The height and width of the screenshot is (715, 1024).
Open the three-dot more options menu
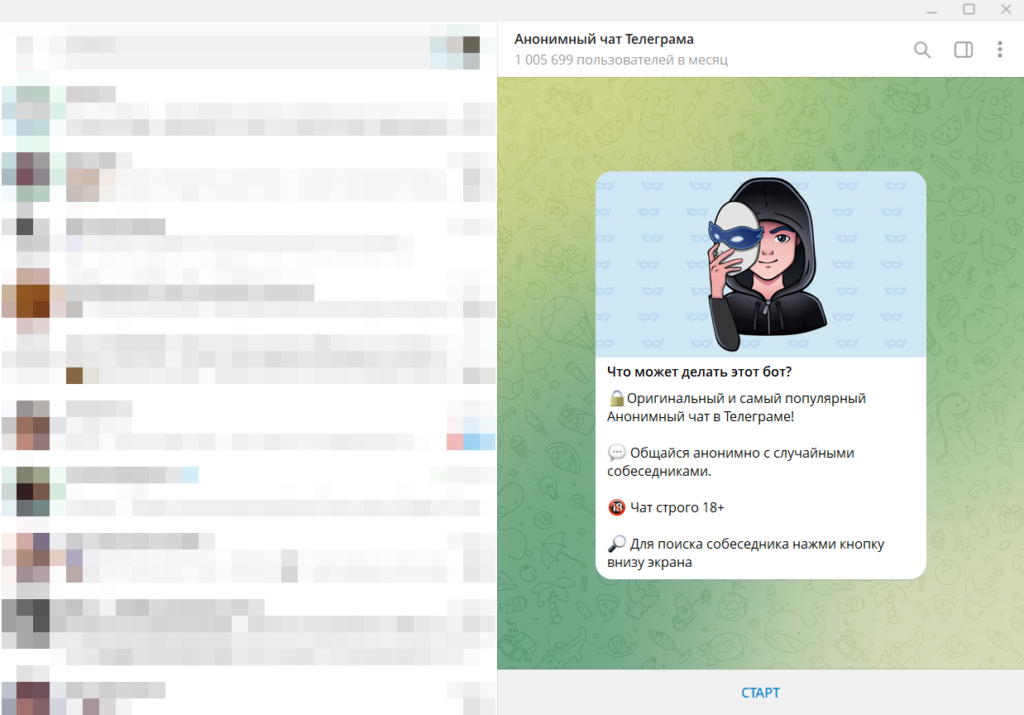tap(1000, 50)
